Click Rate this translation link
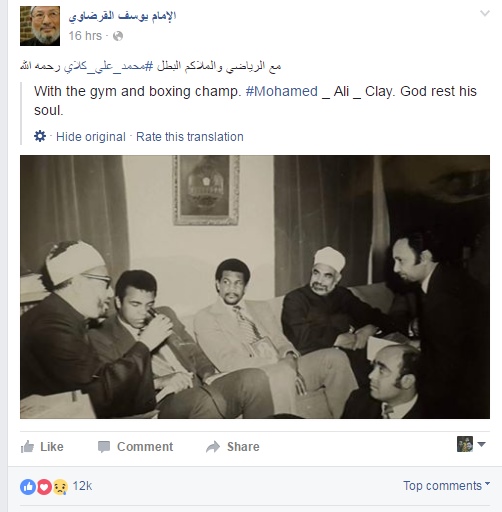The width and height of the screenshot is (502, 512). tap(190, 137)
